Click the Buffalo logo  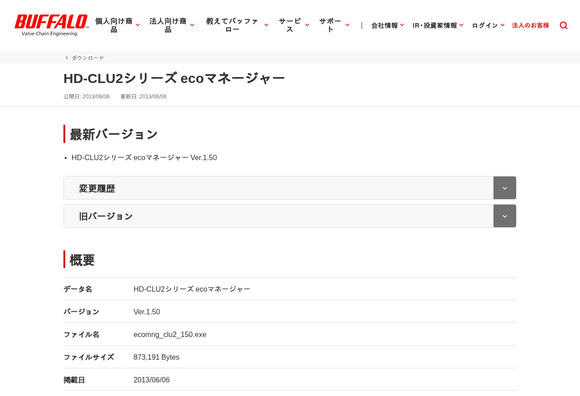coord(51,25)
